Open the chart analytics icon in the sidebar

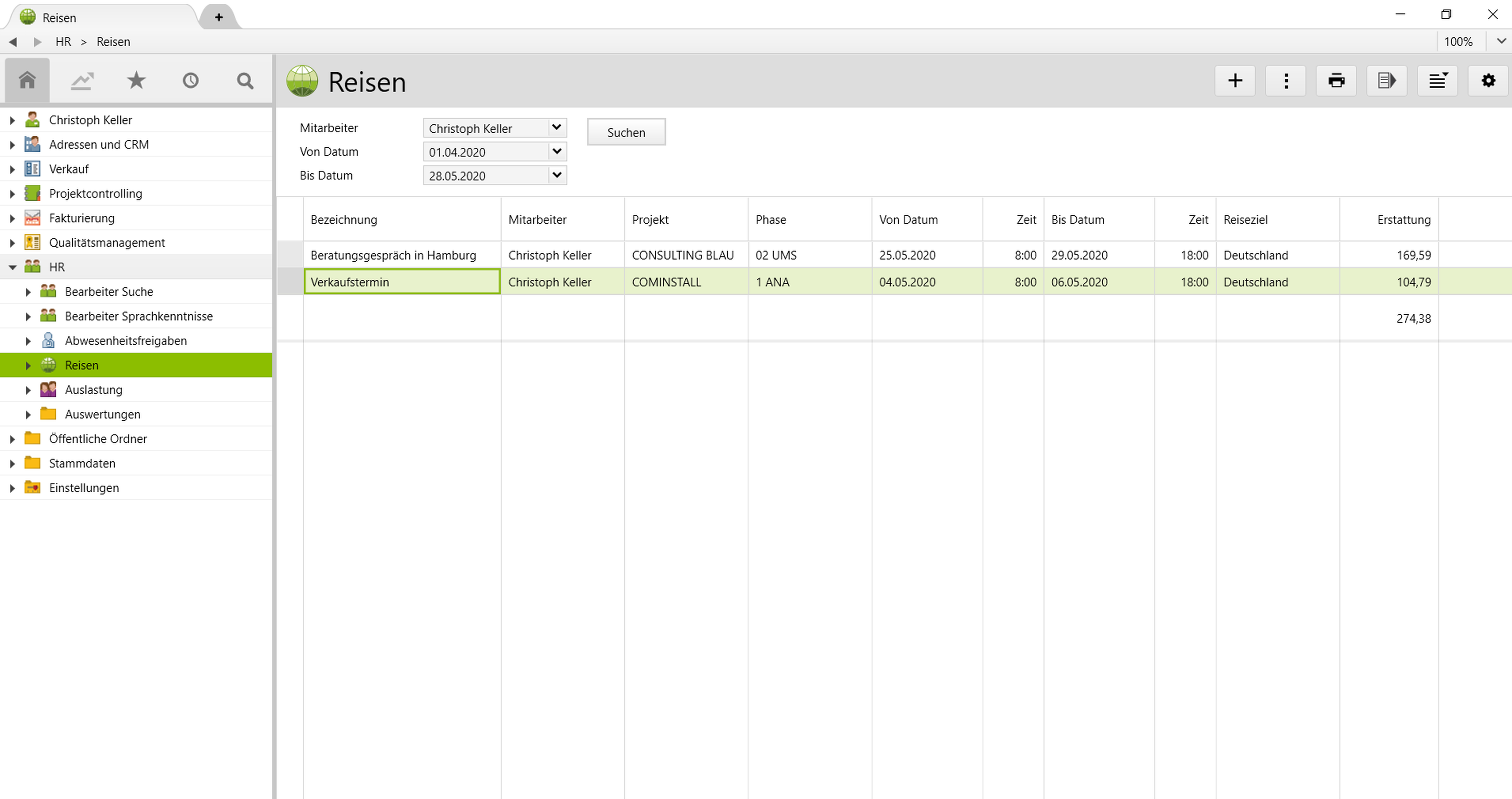tap(81, 81)
